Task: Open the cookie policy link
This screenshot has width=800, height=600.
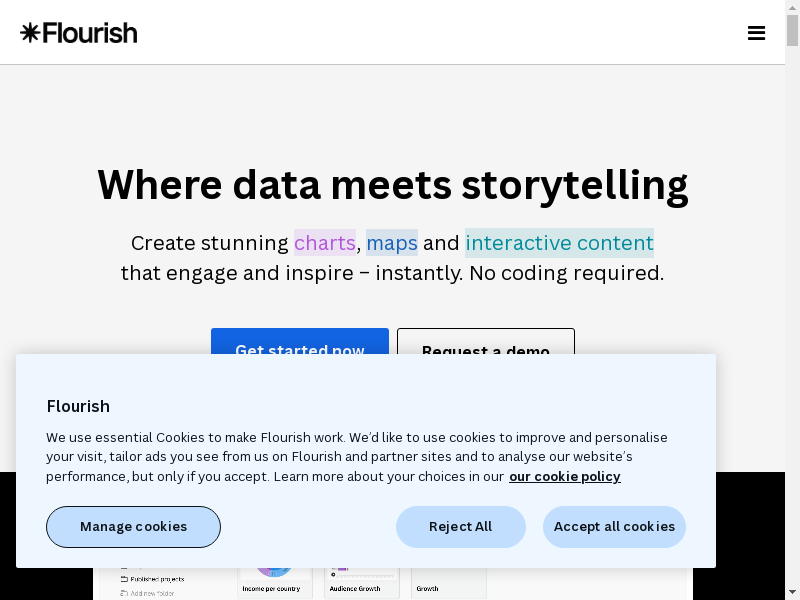Action: pyautogui.click(x=564, y=476)
